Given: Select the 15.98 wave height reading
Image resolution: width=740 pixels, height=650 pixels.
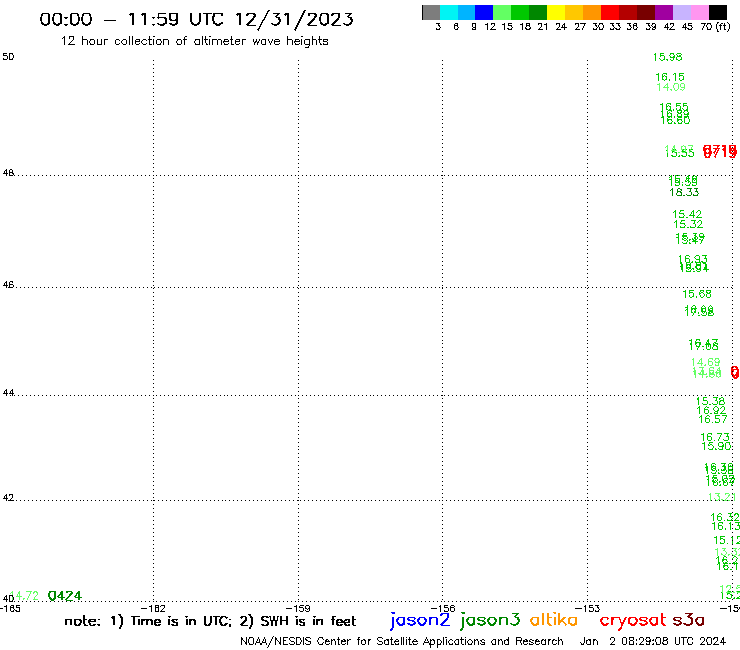Looking at the screenshot, I should tap(667, 57).
